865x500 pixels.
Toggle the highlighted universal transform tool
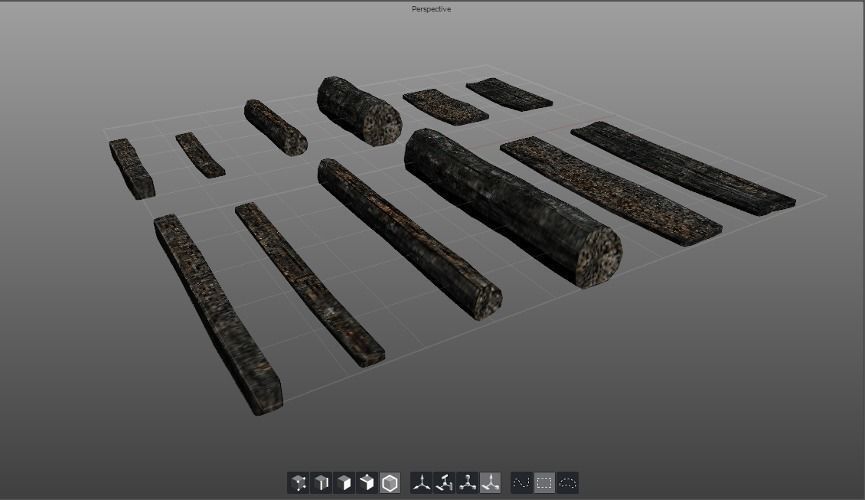(490, 483)
